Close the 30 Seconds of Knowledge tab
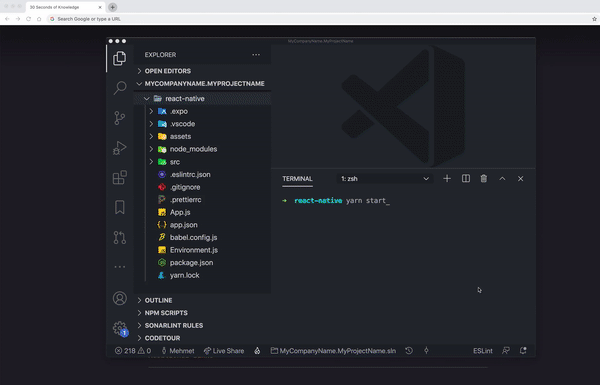This screenshot has height=385, width=600. (x=100, y=7)
